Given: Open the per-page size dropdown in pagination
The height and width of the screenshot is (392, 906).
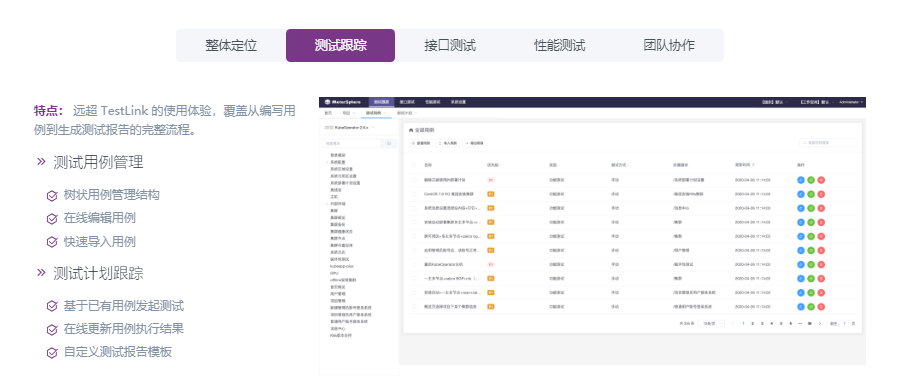Looking at the screenshot, I should pos(711,324).
